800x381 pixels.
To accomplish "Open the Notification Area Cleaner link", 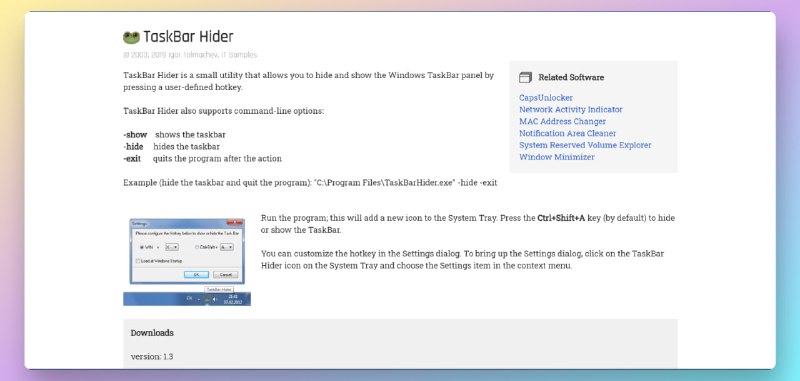I will 567,133.
